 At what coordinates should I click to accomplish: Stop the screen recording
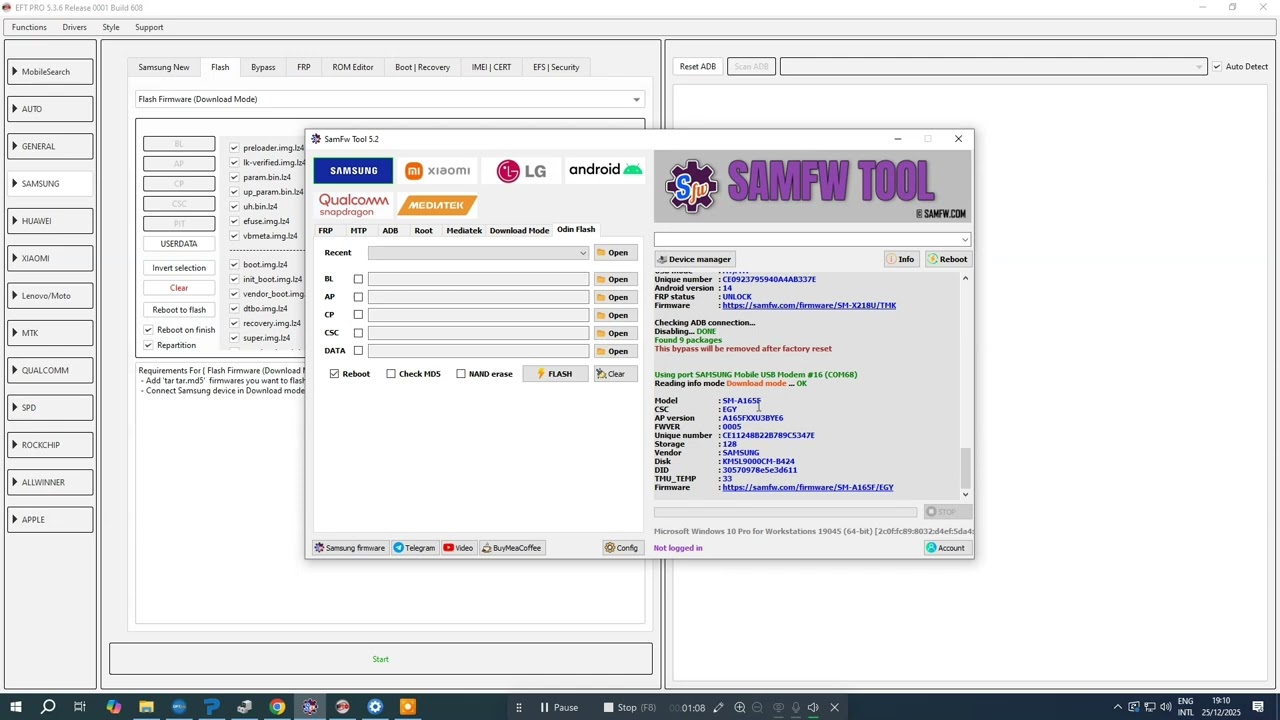[630, 708]
